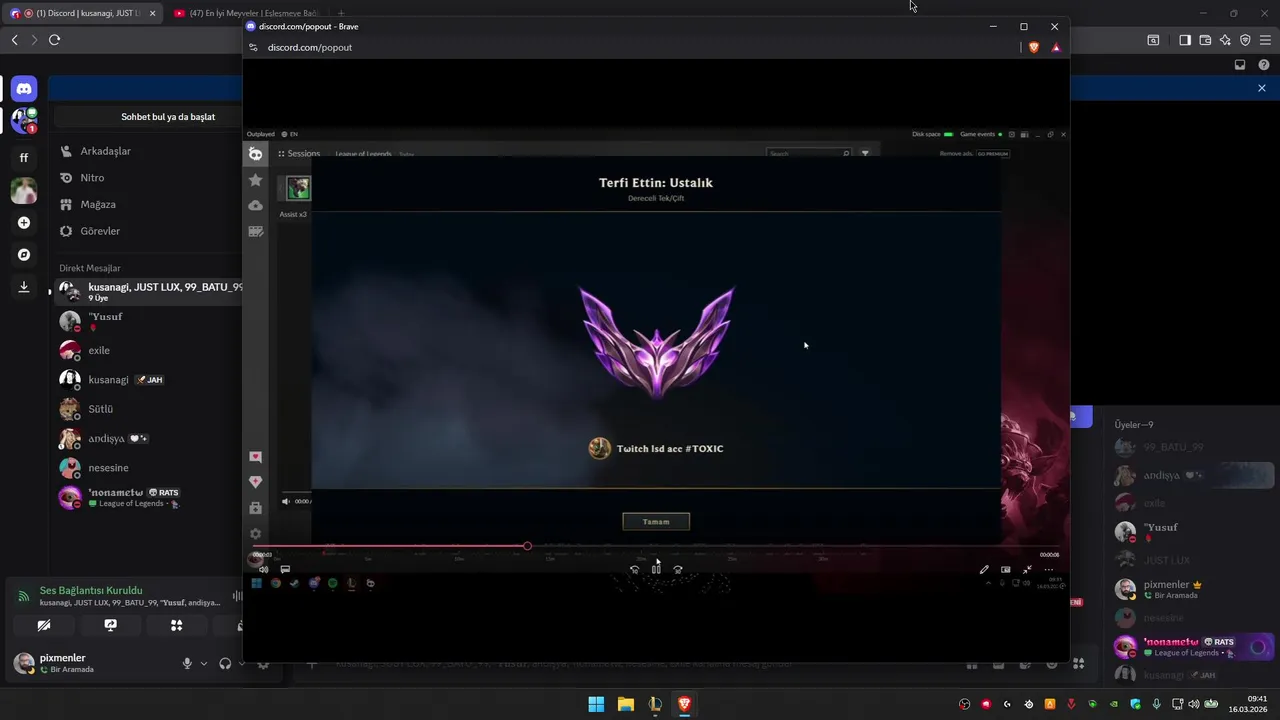The width and height of the screenshot is (1280, 720).
Task: Expand microphone input options arrow
Action: (x=204, y=663)
